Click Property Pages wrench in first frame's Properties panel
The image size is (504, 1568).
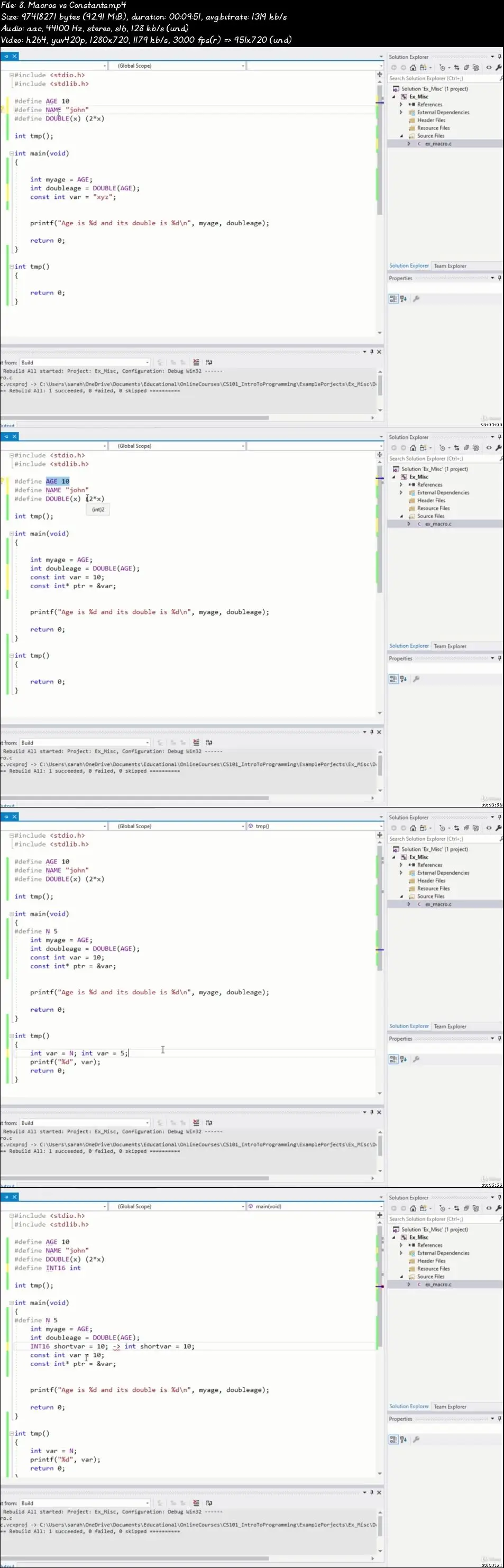[x=416, y=298]
